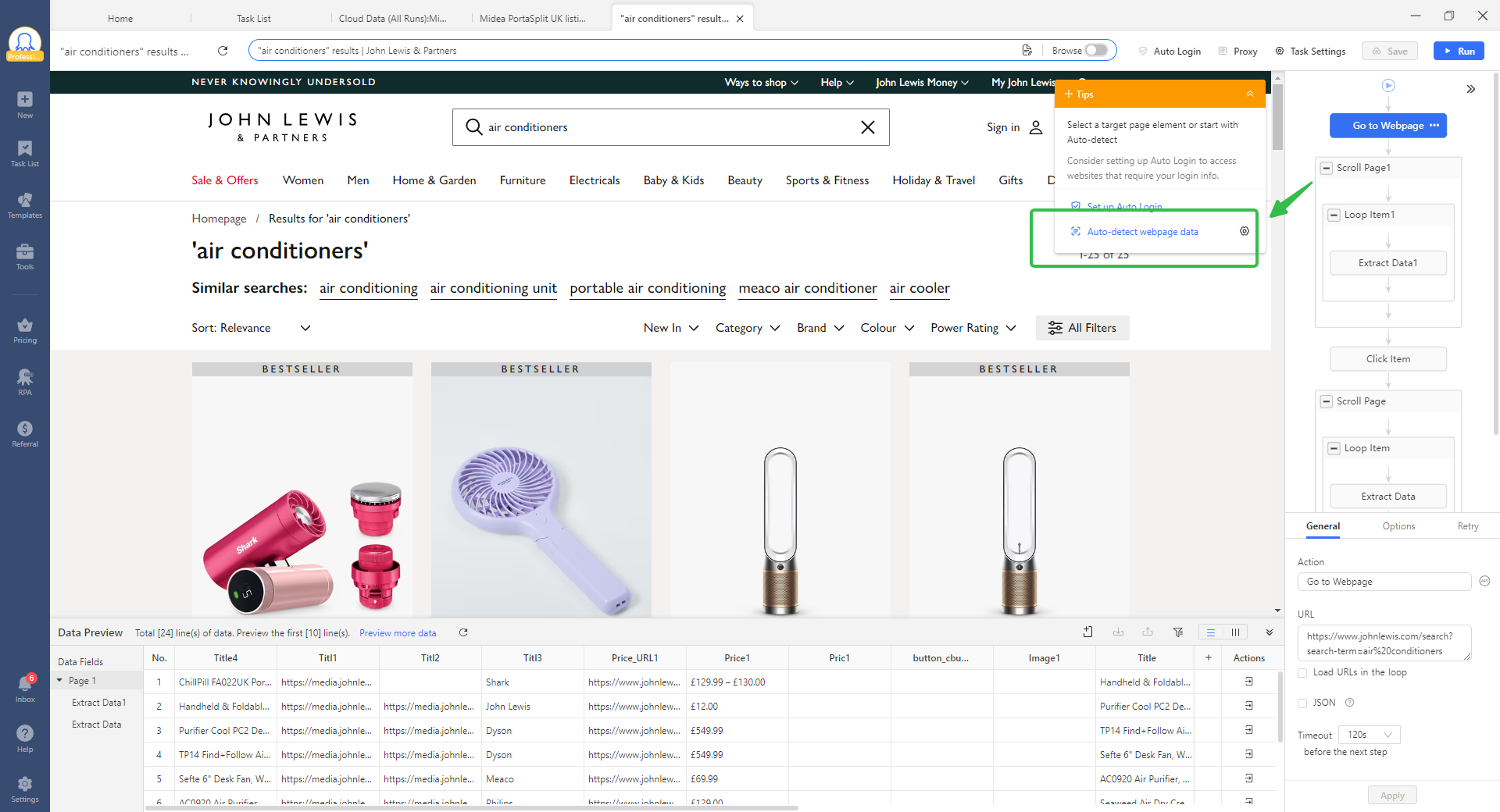
Task: Open the Electricals menu on John Lewis
Action: 595,180
